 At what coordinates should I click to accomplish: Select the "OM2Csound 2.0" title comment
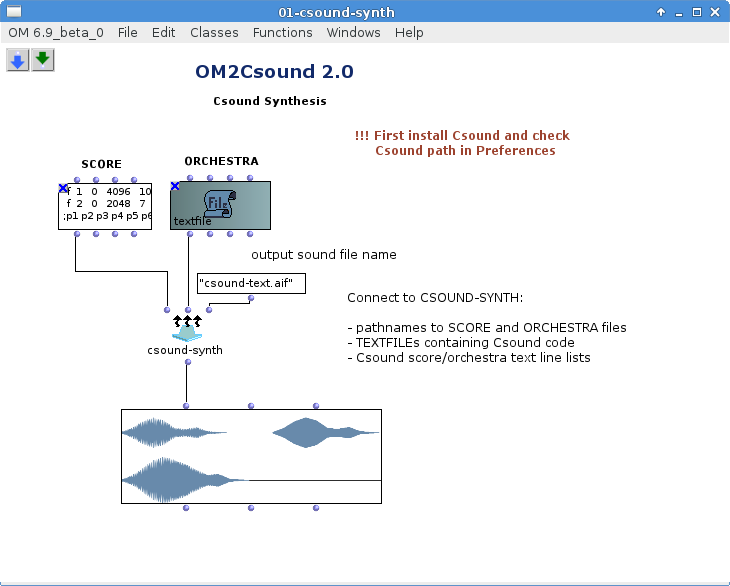coord(274,72)
